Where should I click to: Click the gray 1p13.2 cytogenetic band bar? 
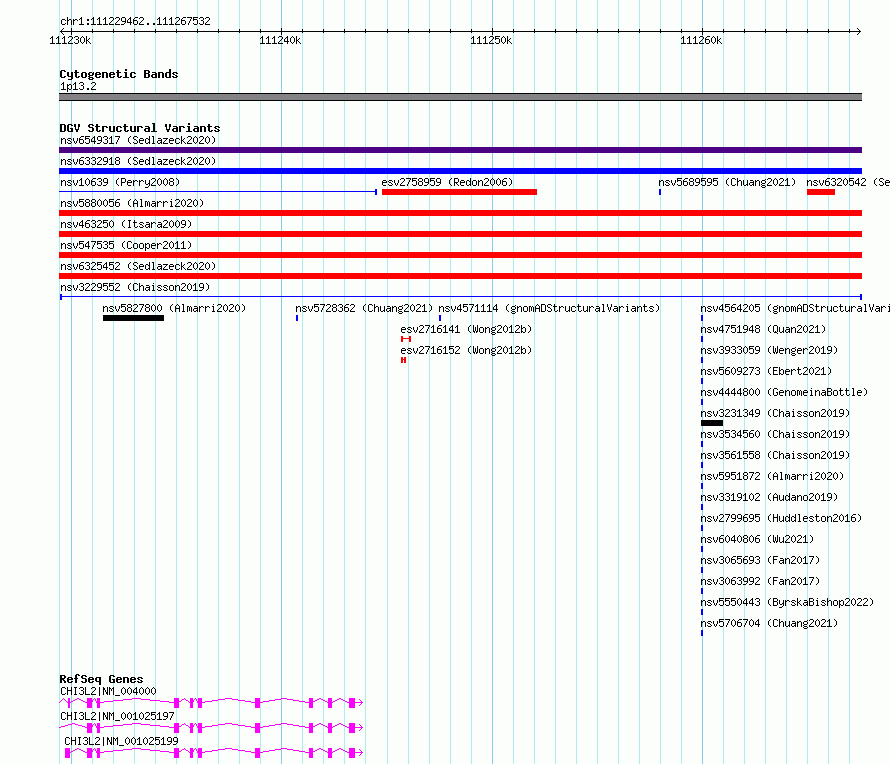click(460, 97)
